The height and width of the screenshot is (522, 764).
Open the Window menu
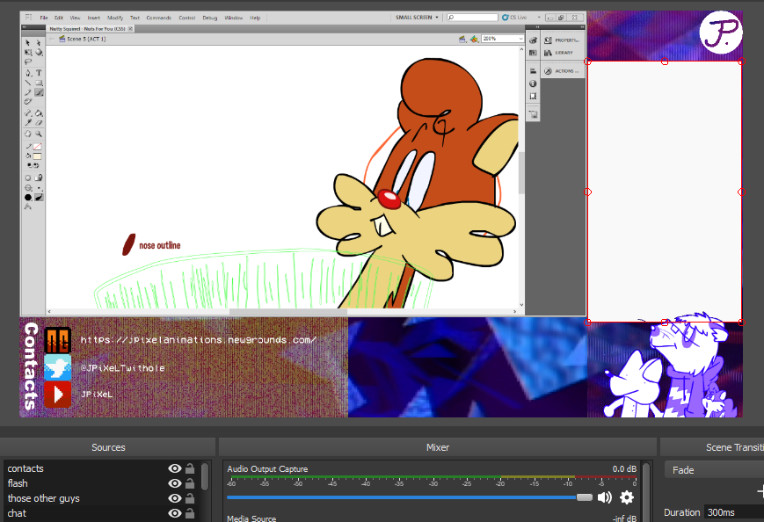(x=233, y=18)
